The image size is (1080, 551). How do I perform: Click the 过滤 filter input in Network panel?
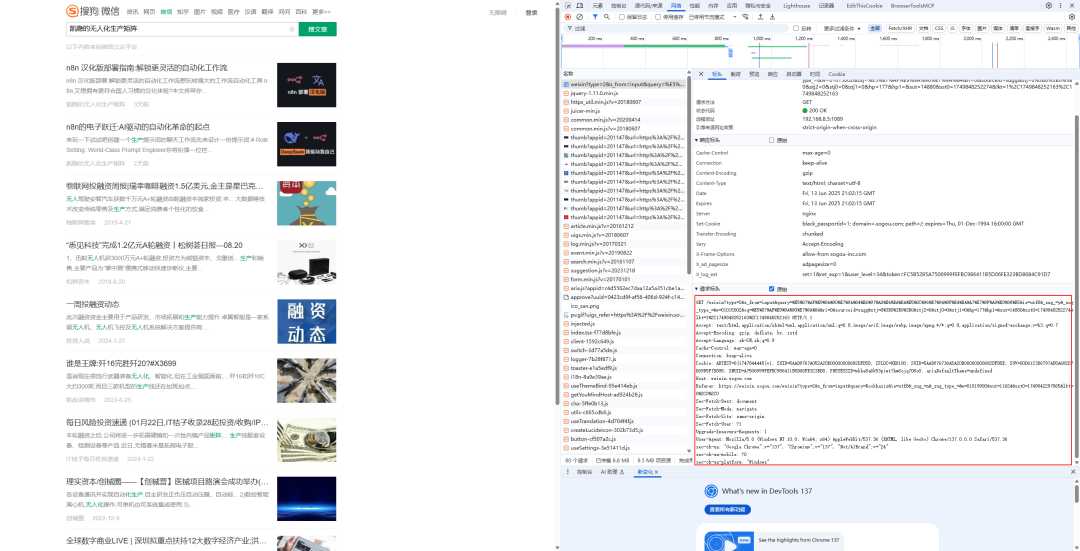678,28
